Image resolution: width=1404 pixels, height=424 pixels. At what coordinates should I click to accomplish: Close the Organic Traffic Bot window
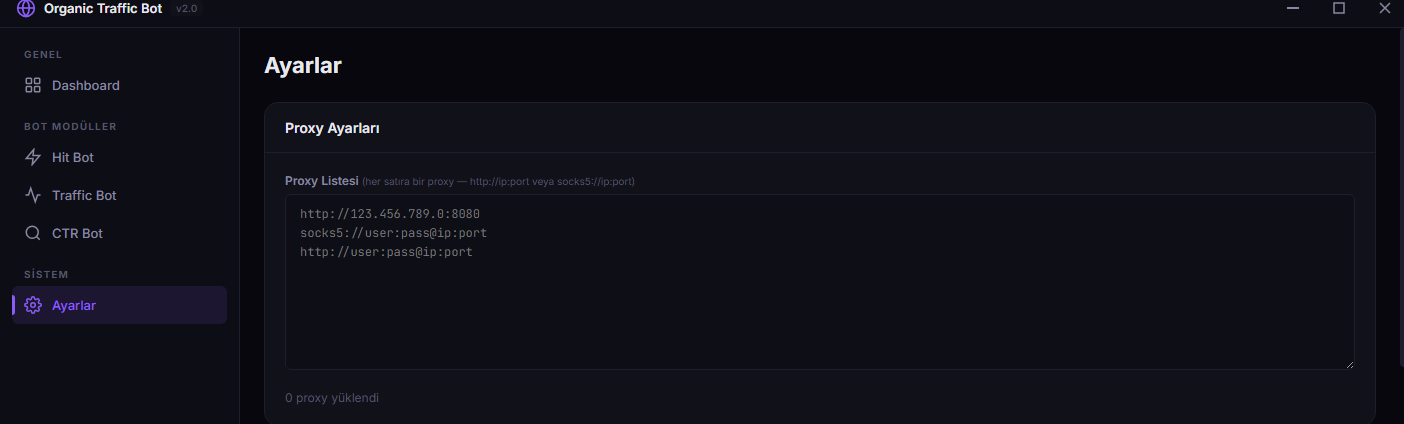(x=1384, y=9)
